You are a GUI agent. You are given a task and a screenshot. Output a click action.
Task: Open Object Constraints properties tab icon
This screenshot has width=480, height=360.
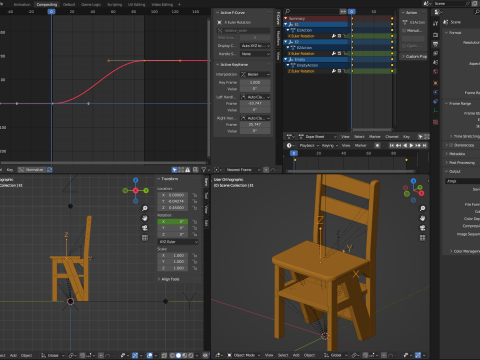tap(435, 101)
